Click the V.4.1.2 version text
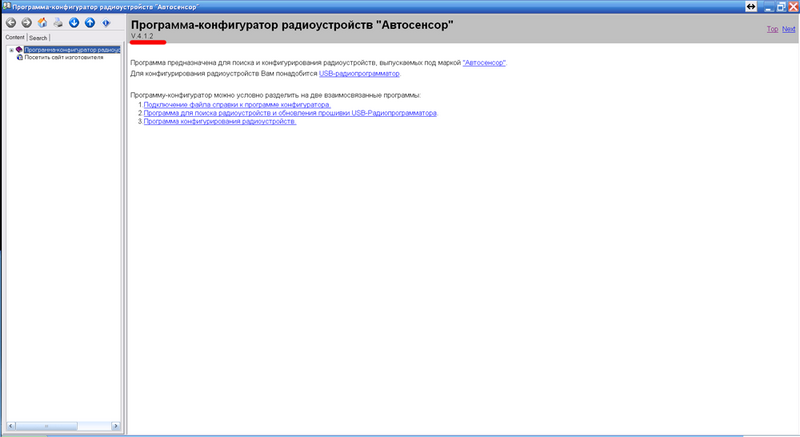Screen dimensions: 800x437 (142, 36)
